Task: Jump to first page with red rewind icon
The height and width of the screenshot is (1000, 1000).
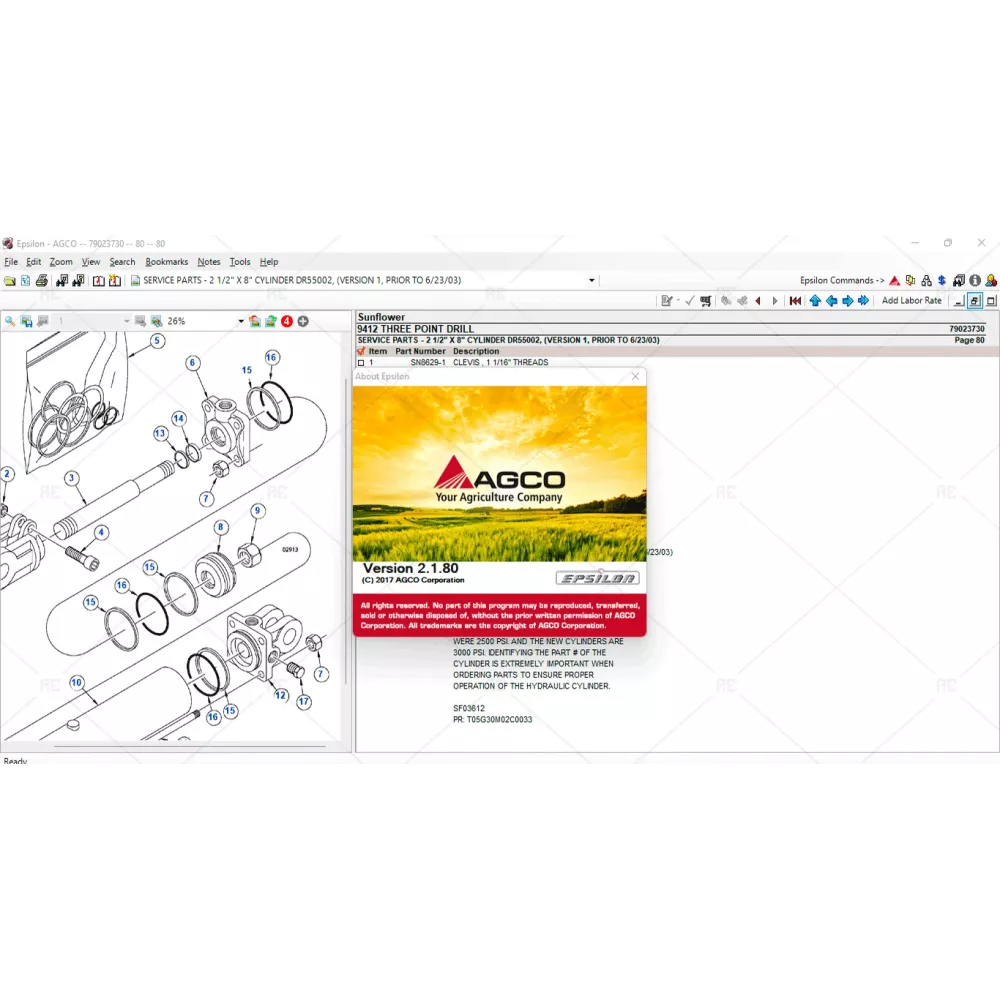Action: point(795,300)
